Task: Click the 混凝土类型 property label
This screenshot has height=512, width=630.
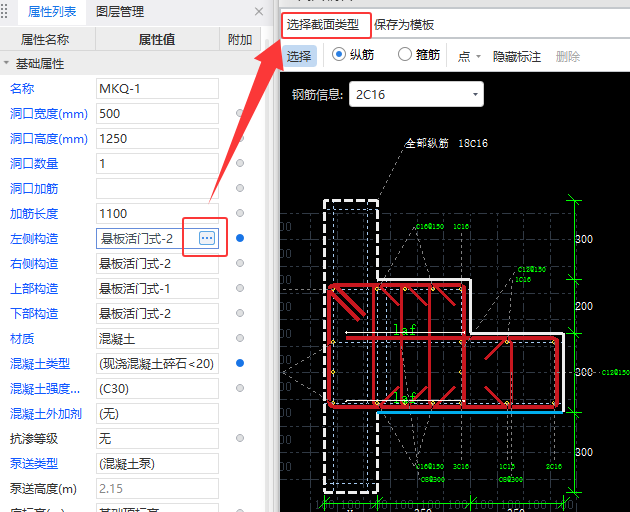Action: point(40,363)
